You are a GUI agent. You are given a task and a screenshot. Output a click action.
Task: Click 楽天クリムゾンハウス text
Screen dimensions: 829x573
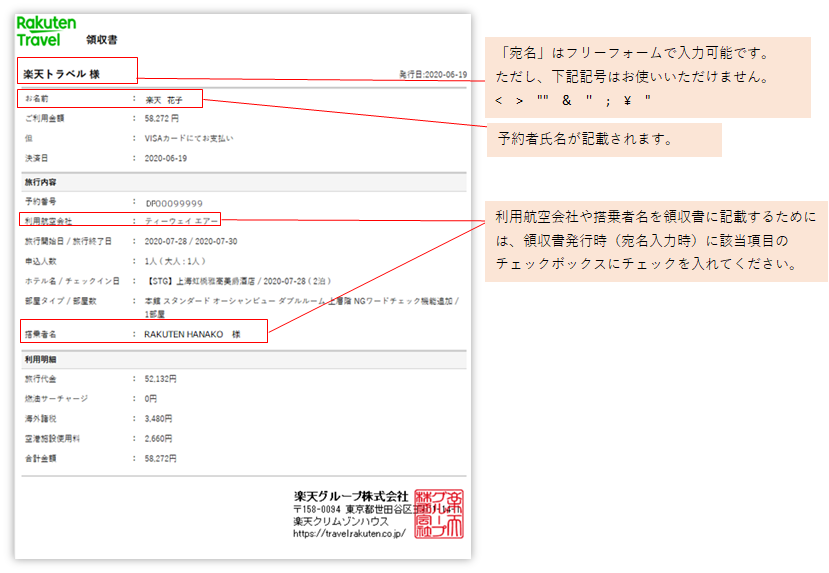(340, 521)
